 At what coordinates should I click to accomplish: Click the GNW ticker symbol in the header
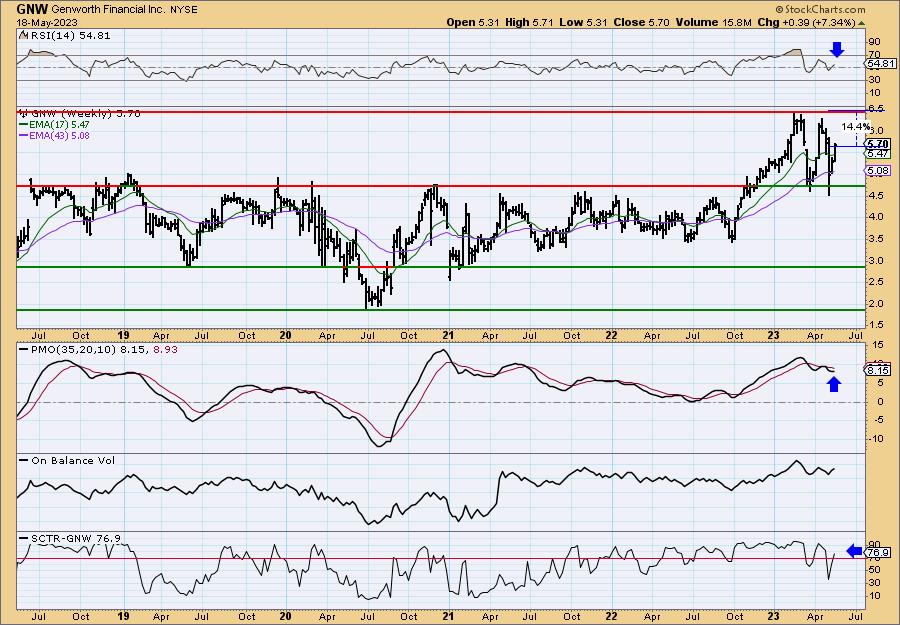[x=33, y=9]
